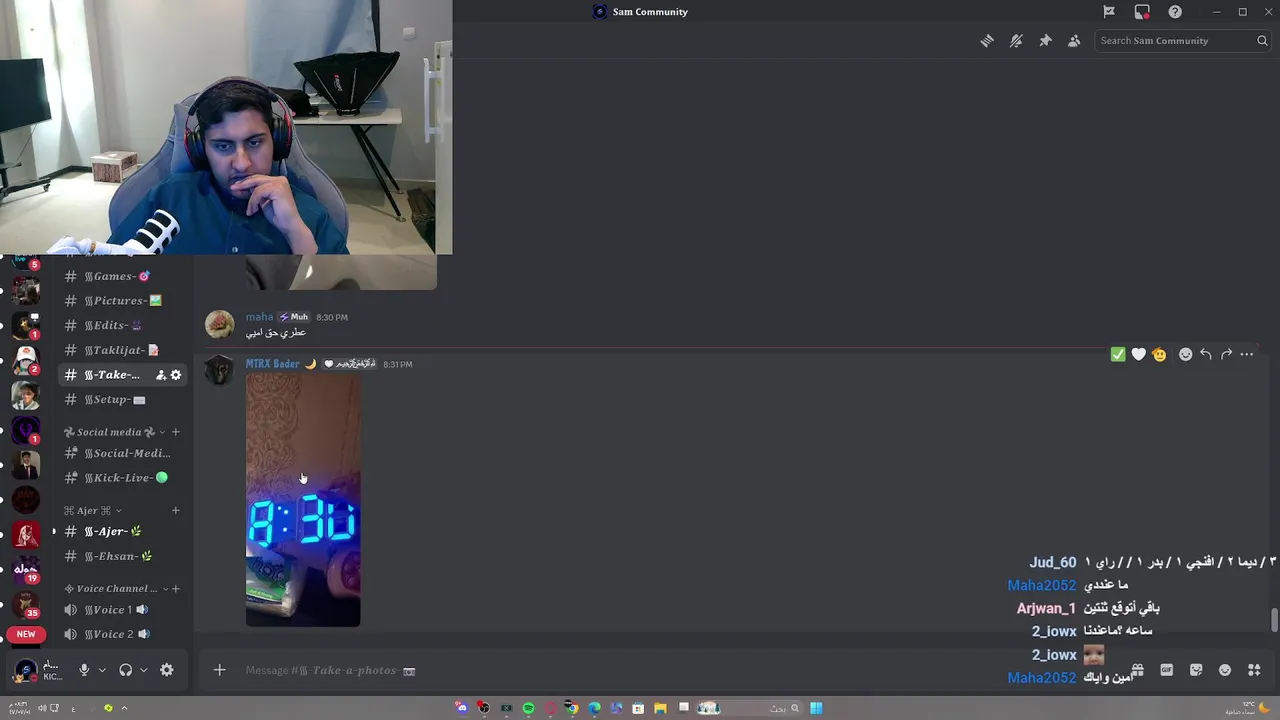Open the Ehsan text channel
The height and width of the screenshot is (720, 1280).
(124, 556)
